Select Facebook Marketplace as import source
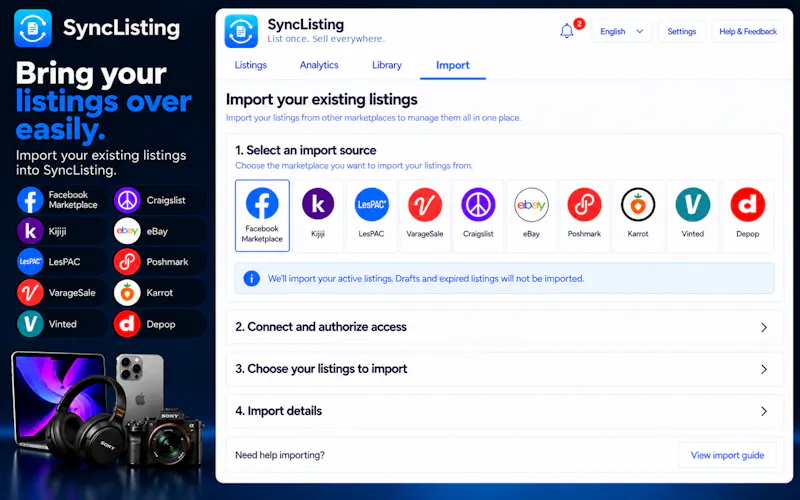The height and width of the screenshot is (500, 800). (x=262, y=215)
